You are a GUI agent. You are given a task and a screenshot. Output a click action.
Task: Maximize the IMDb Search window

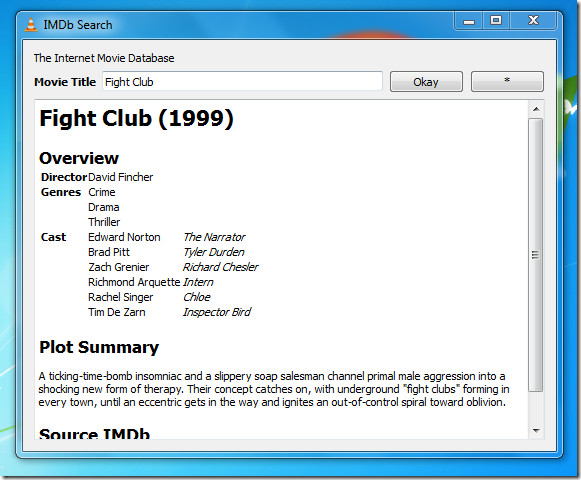[496, 21]
